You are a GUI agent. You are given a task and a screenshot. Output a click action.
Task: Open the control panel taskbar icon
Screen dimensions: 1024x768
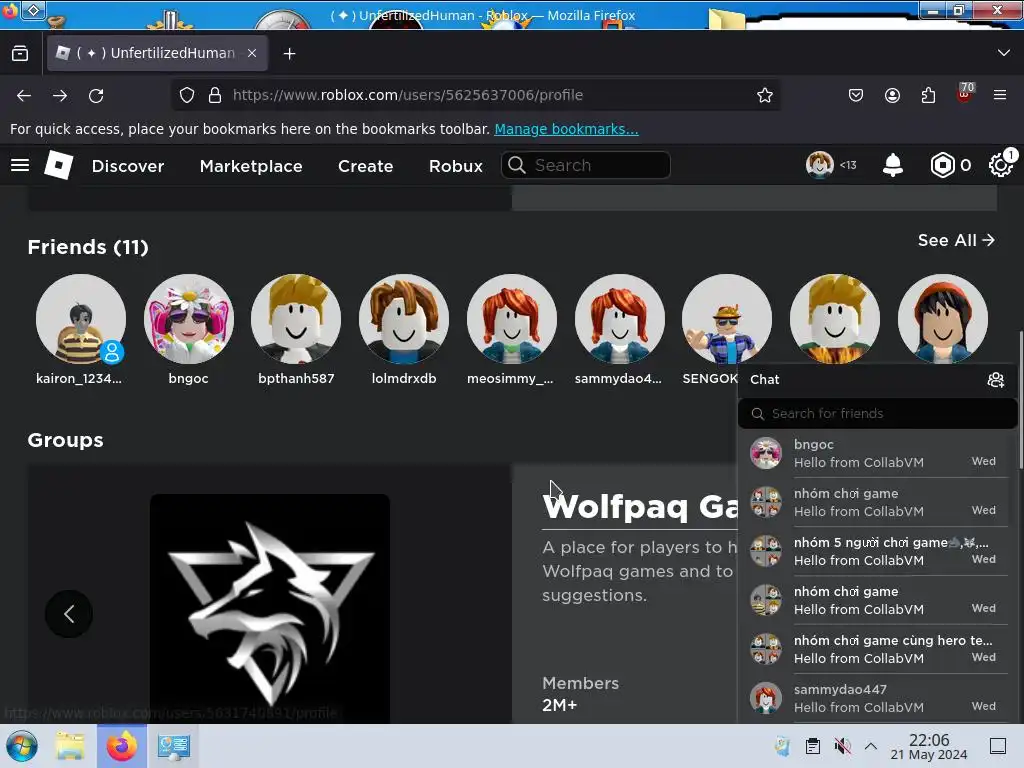pos(174,746)
